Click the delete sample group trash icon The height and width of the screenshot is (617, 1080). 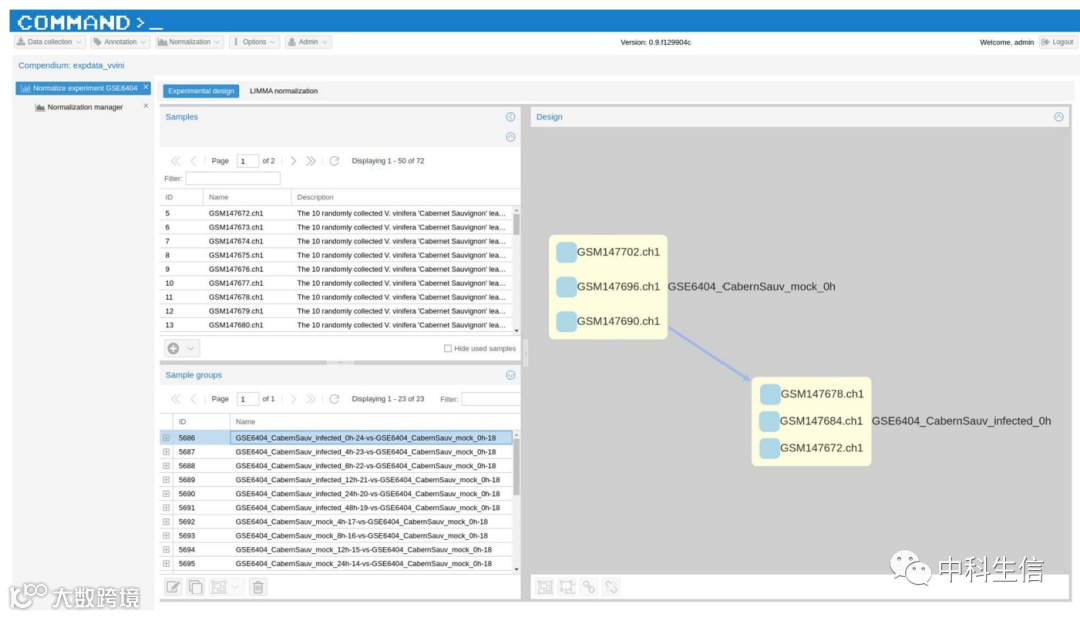(x=258, y=587)
